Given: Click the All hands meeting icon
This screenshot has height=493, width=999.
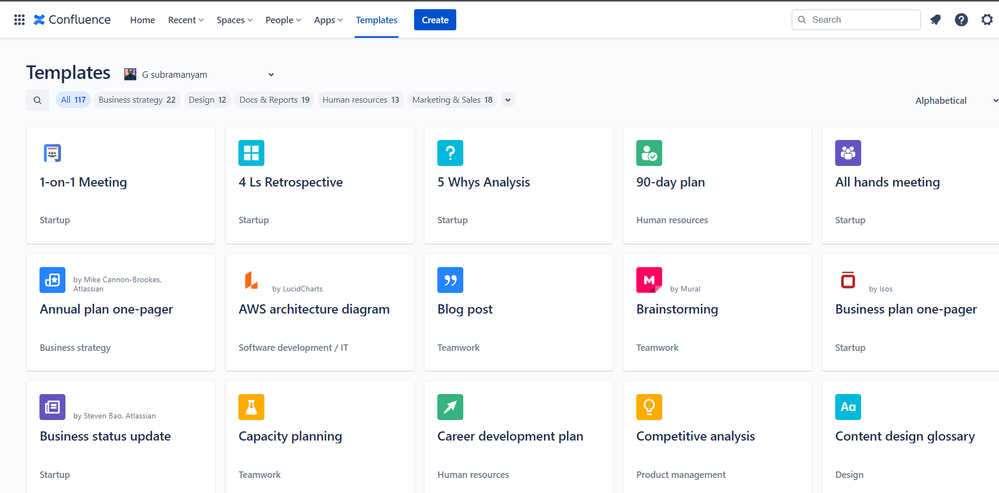Looking at the screenshot, I should coord(848,153).
